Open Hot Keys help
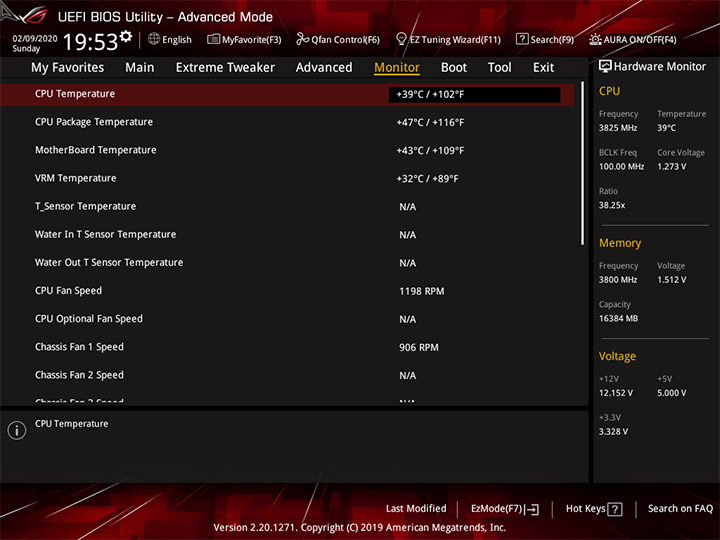This screenshot has width=720, height=540. [585, 508]
